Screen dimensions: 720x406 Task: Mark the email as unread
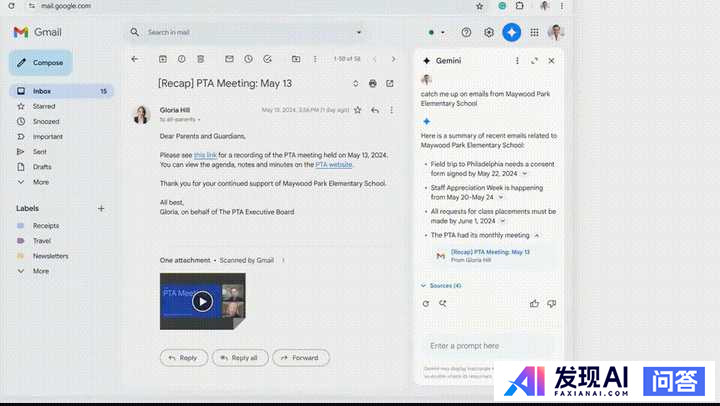point(229,59)
